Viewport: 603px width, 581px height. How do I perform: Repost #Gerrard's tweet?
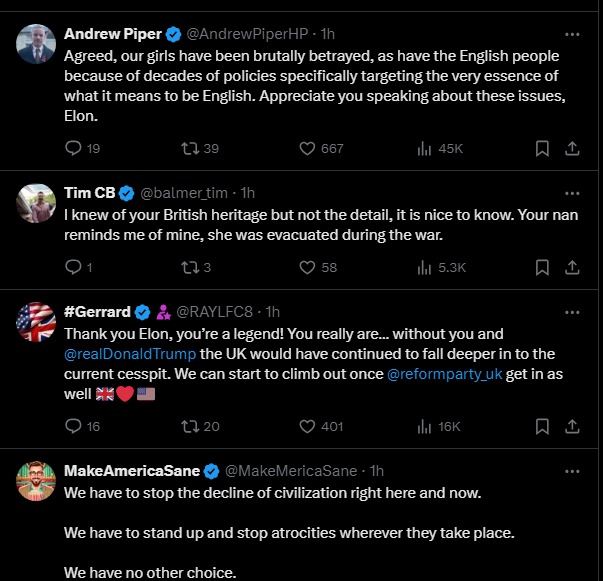pyautogui.click(x=186, y=426)
